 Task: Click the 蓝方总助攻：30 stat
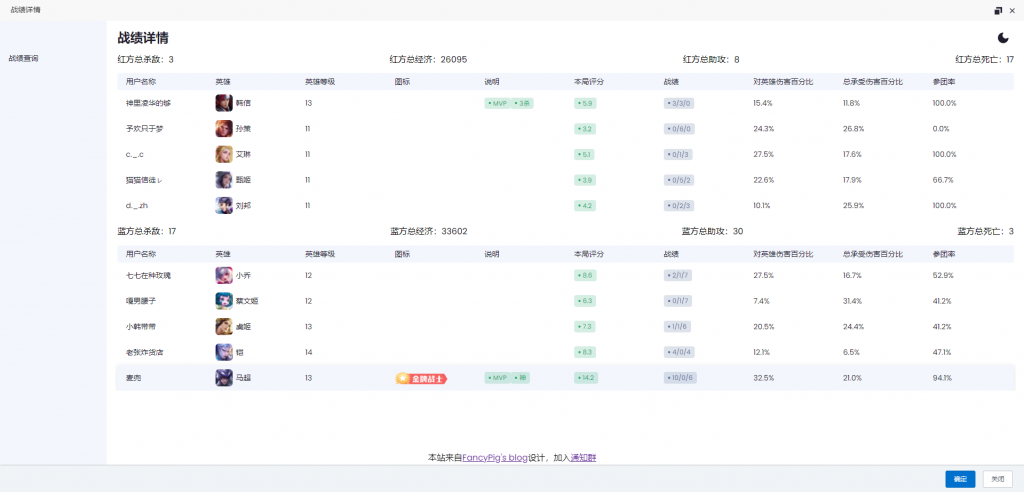click(x=712, y=231)
